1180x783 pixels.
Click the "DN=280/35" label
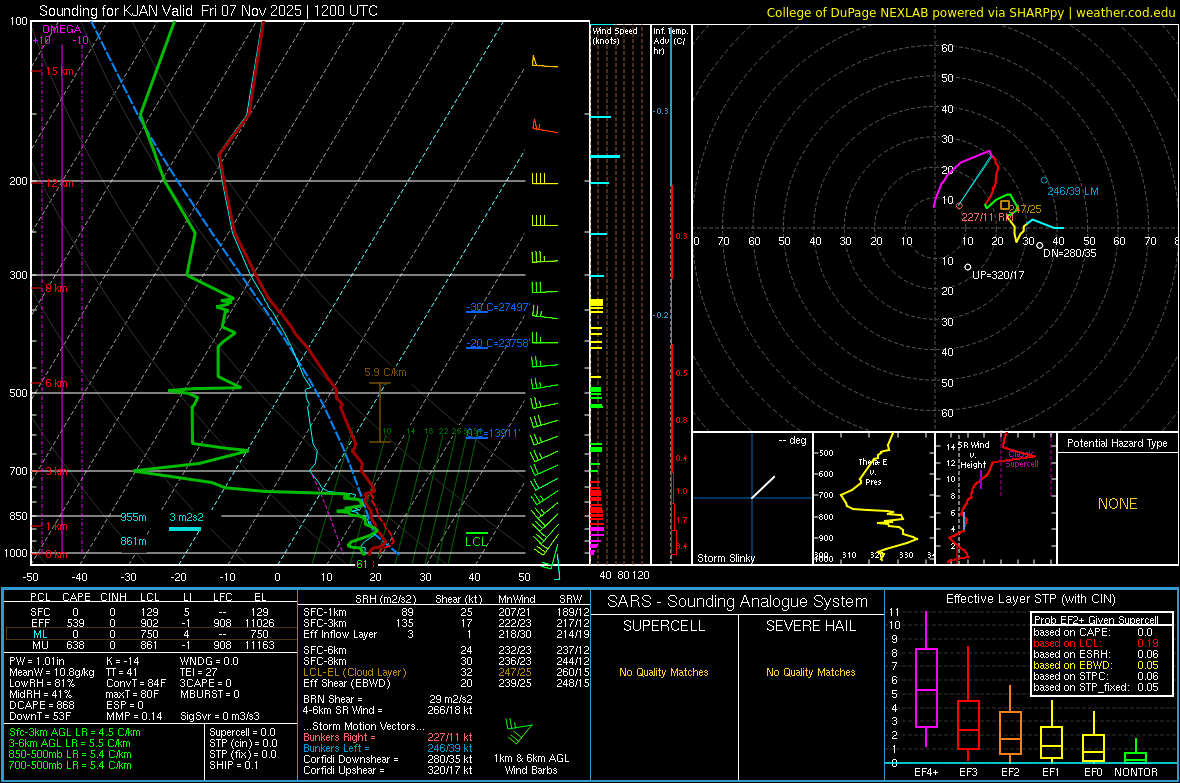pos(1069,253)
